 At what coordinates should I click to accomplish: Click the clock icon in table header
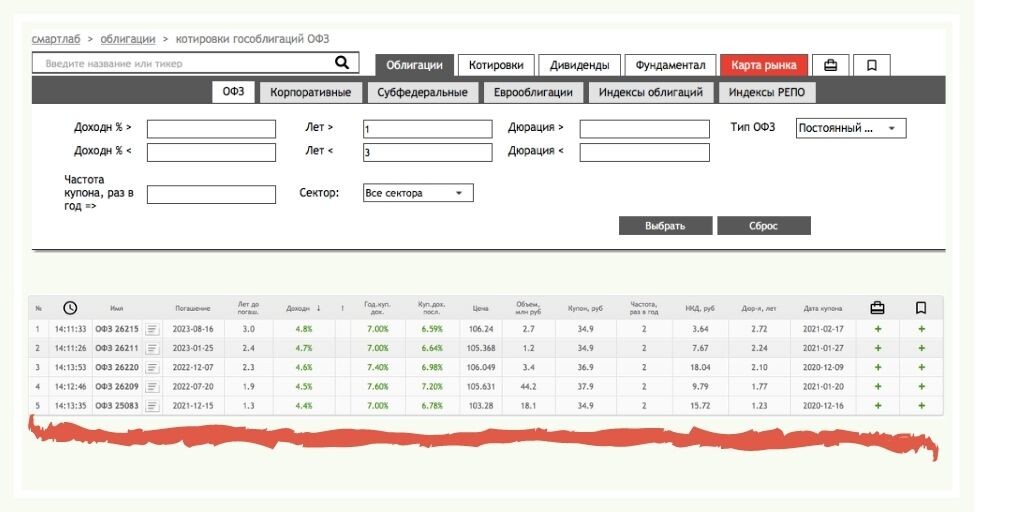[x=70, y=308]
